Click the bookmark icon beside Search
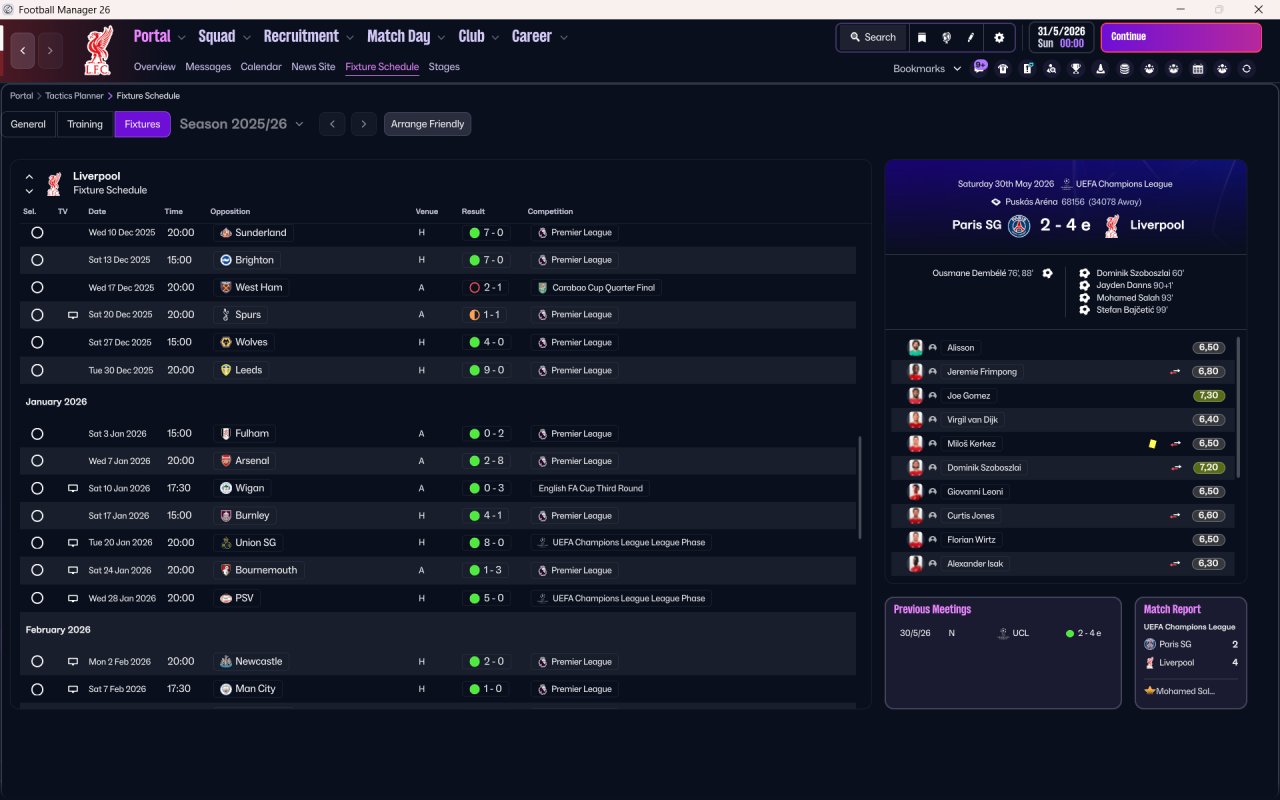1280x800 pixels. pos(922,37)
